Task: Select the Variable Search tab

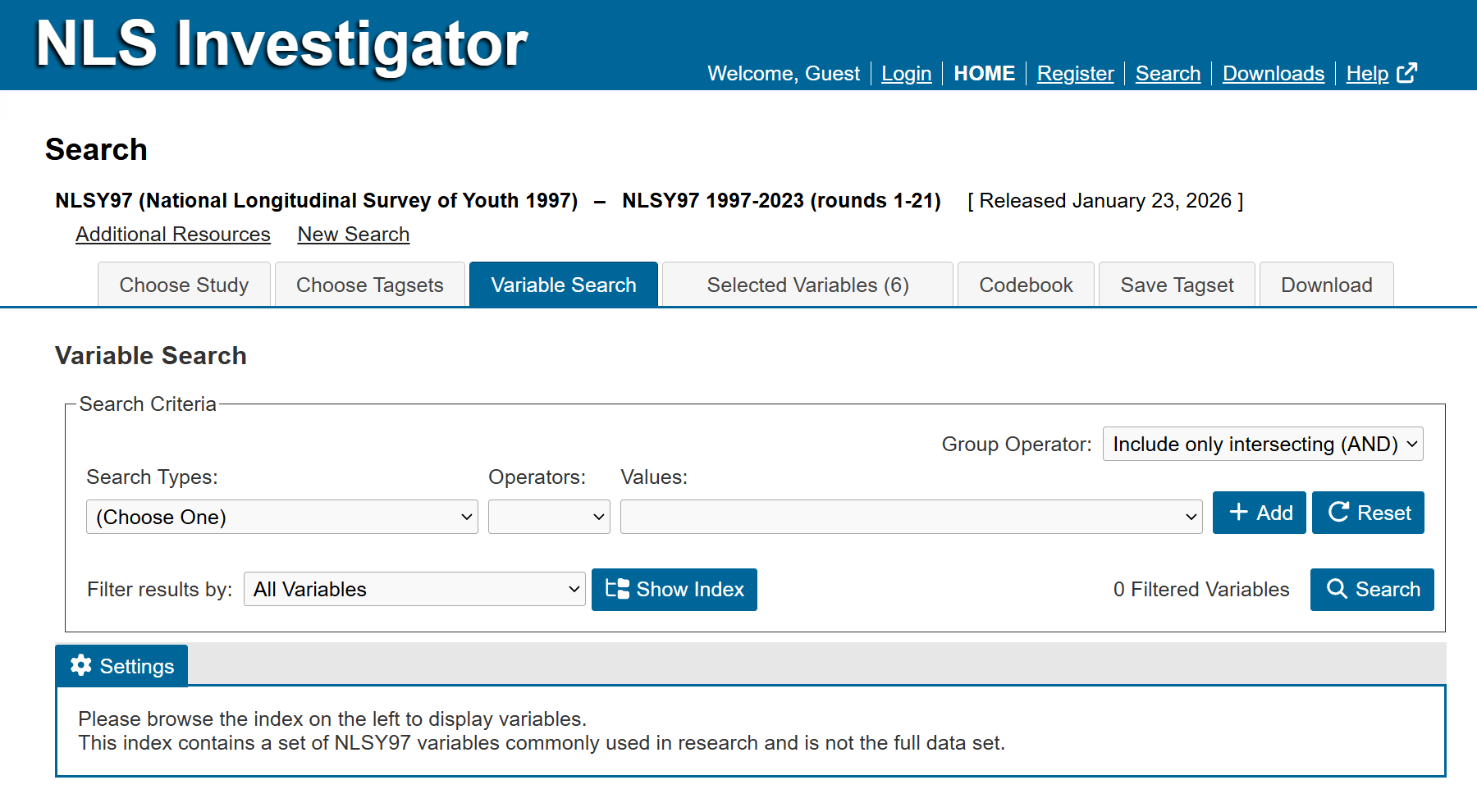Action: (564, 285)
